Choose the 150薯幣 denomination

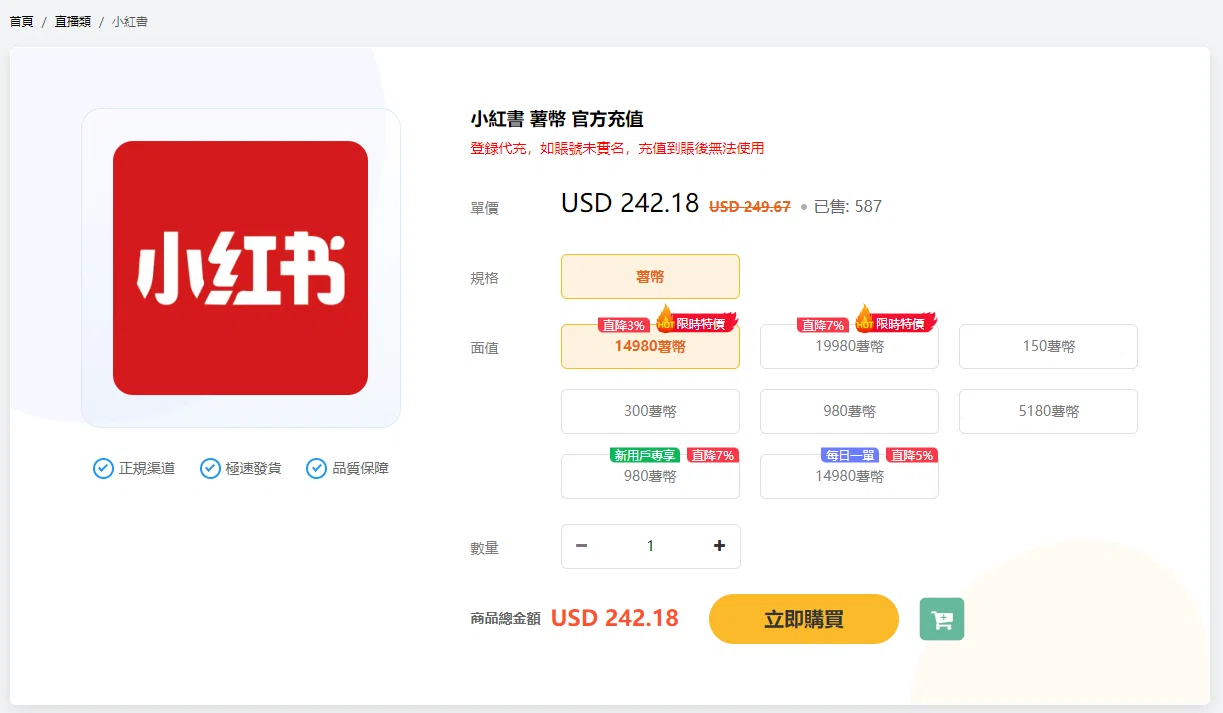(1048, 347)
